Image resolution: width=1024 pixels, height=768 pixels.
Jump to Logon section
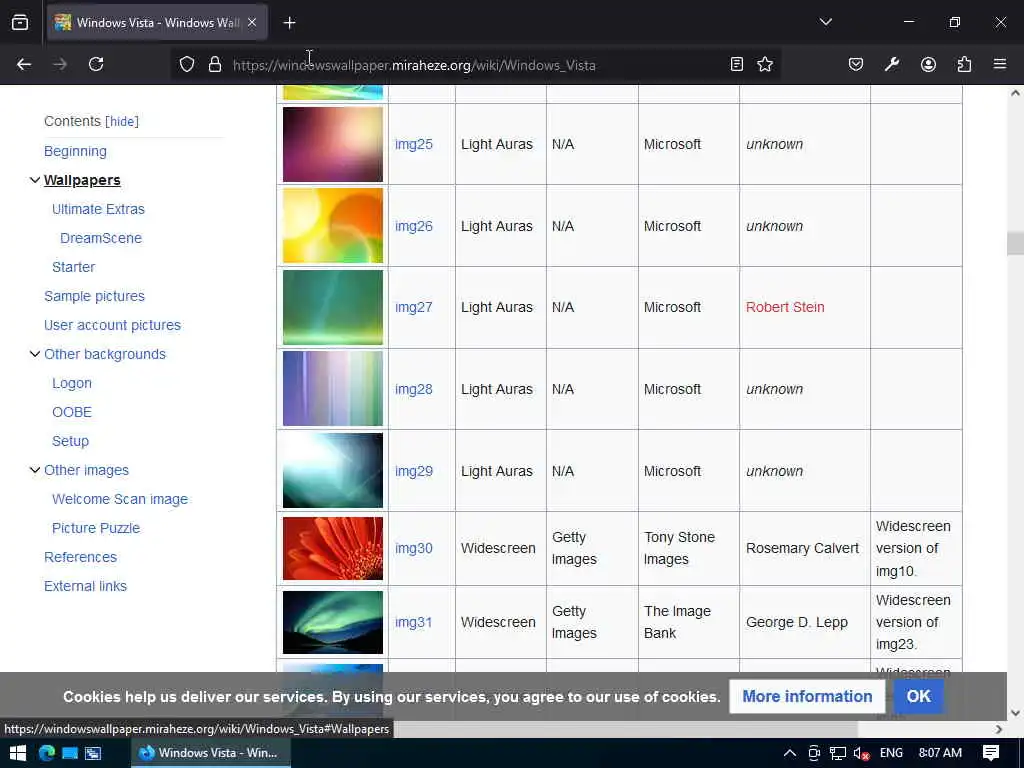click(72, 383)
